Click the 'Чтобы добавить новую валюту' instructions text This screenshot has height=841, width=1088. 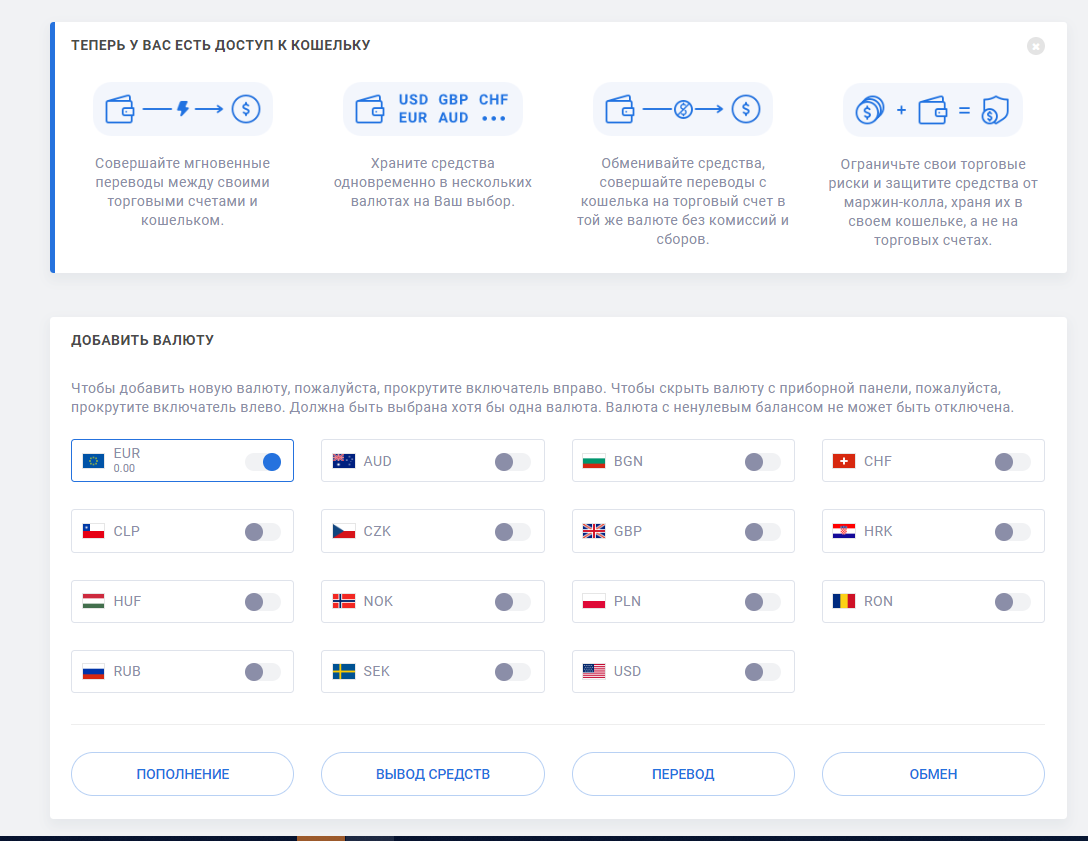pos(542,398)
